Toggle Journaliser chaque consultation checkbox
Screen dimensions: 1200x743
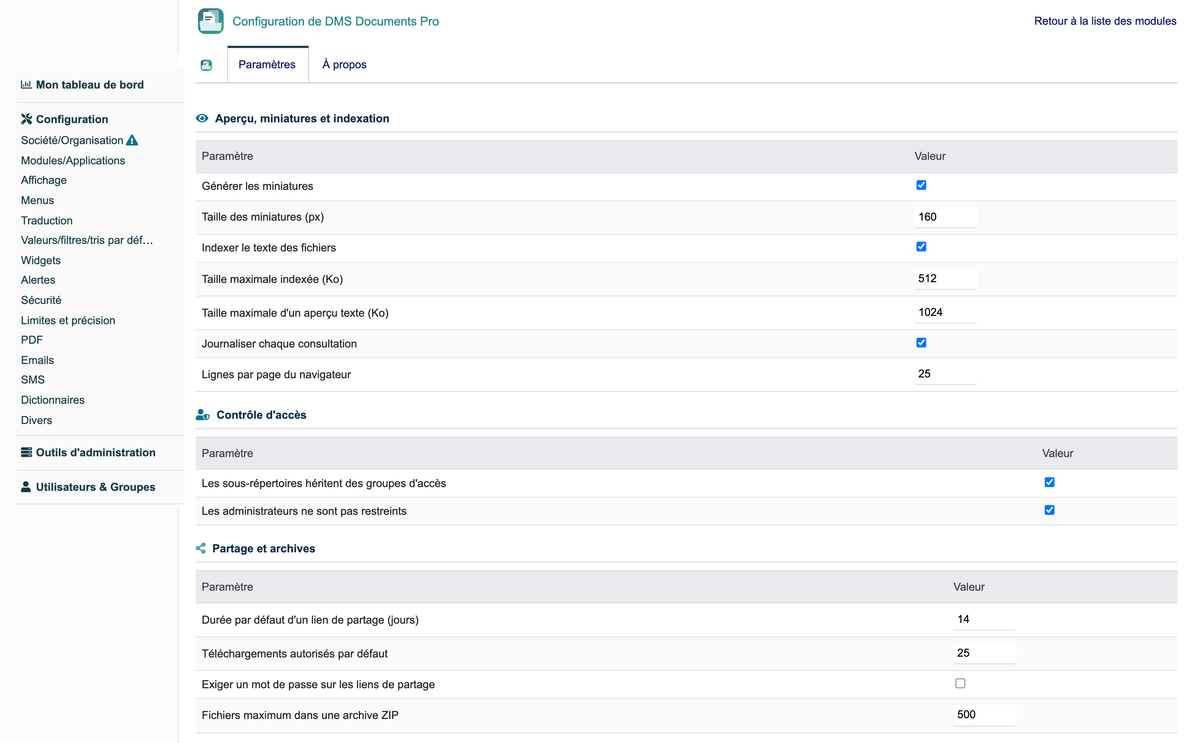pos(921,343)
